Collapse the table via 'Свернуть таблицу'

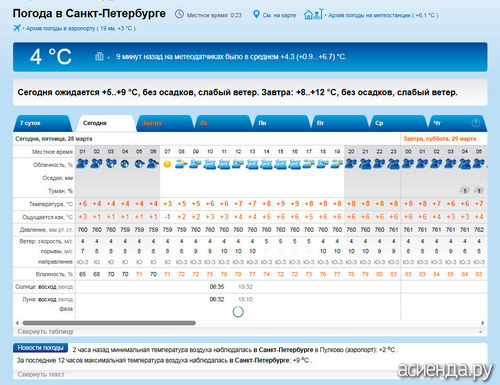click(45, 331)
